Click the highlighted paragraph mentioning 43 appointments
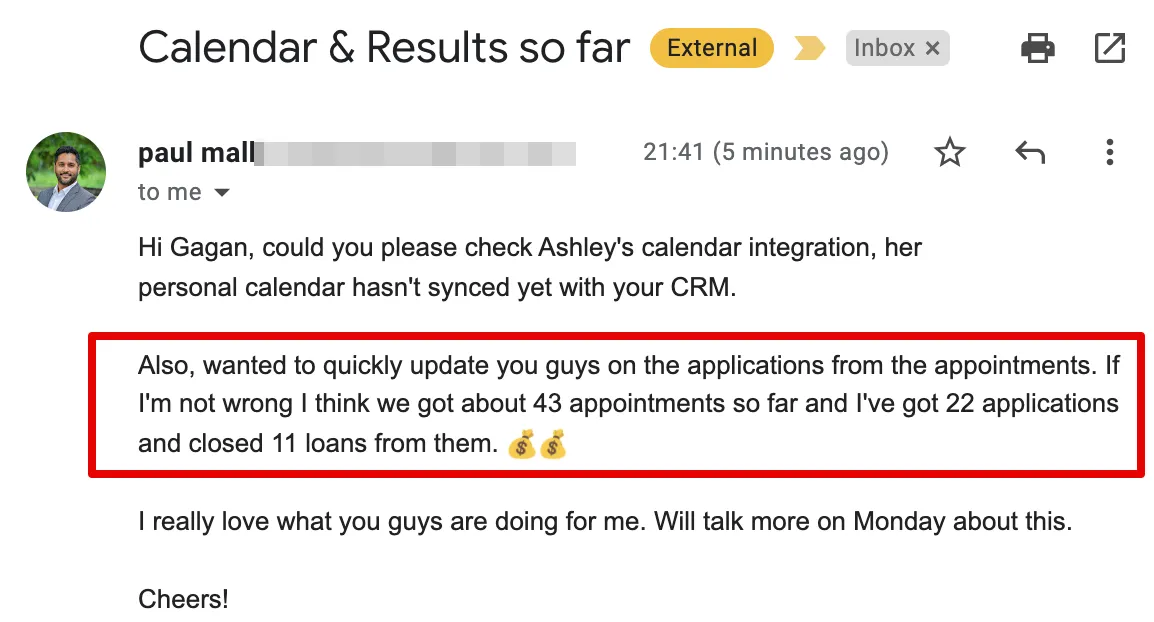Image resolution: width=1154 pixels, height=622 pixels. [x=628, y=404]
